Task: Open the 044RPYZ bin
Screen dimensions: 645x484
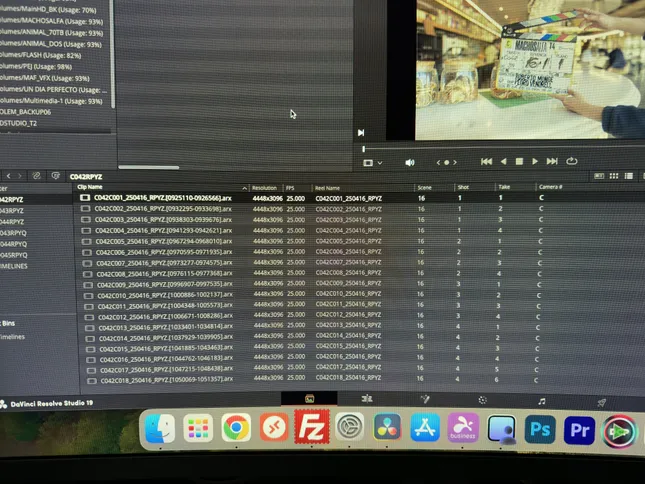Action: pyautogui.click(x=12, y=222)
